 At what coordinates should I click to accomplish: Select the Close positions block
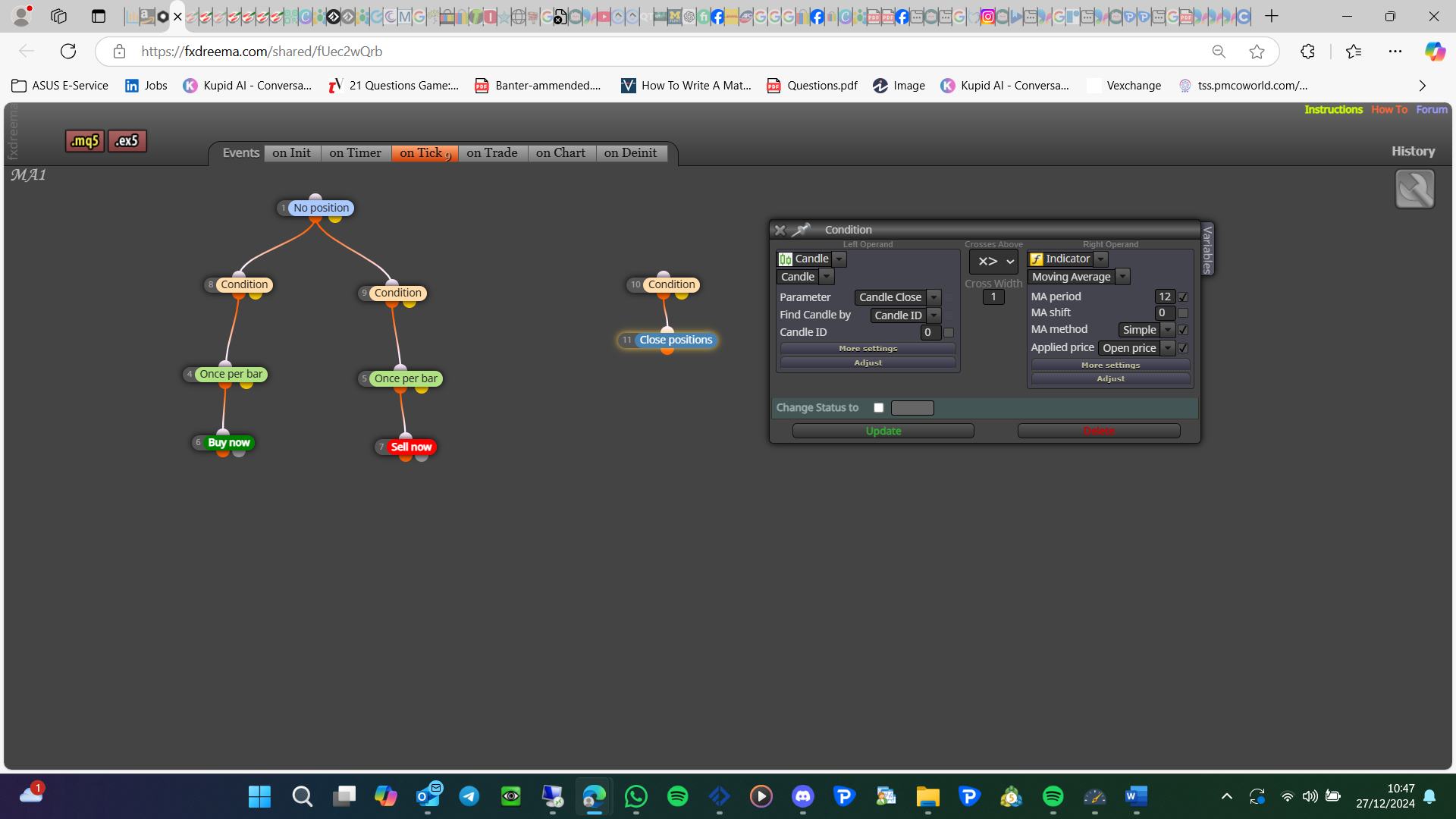(676, 340)
